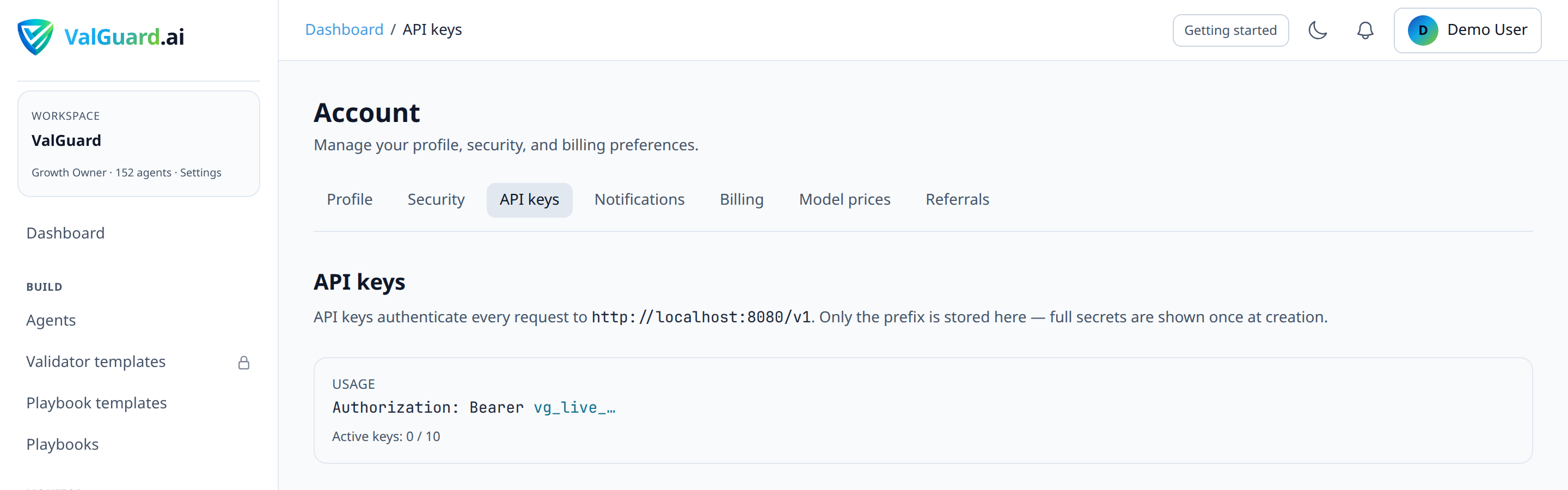
Task: Click the Account page heading
Action: pos(366,113)
